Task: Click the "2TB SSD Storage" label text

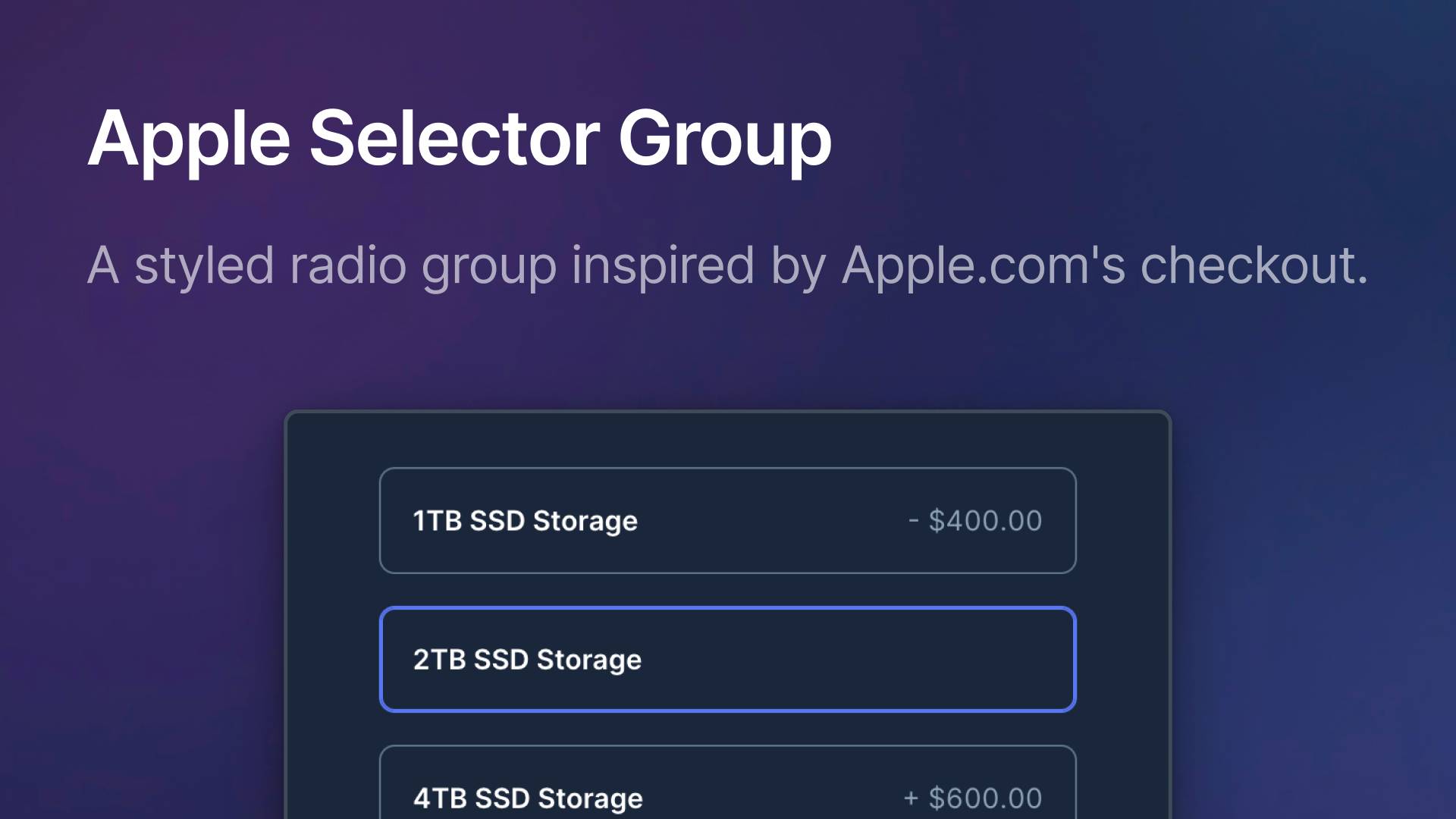Action: pos(527,660)
